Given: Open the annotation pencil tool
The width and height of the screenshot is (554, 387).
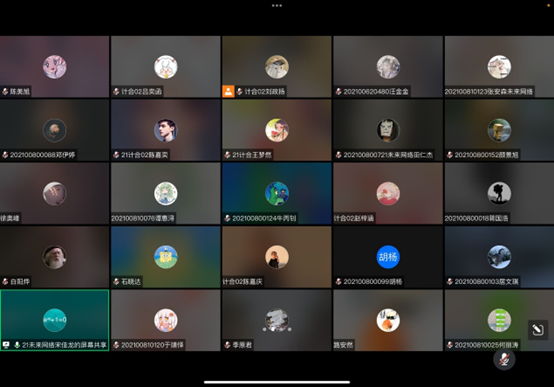Looking at the screenshot, I should tap(538, 330).
